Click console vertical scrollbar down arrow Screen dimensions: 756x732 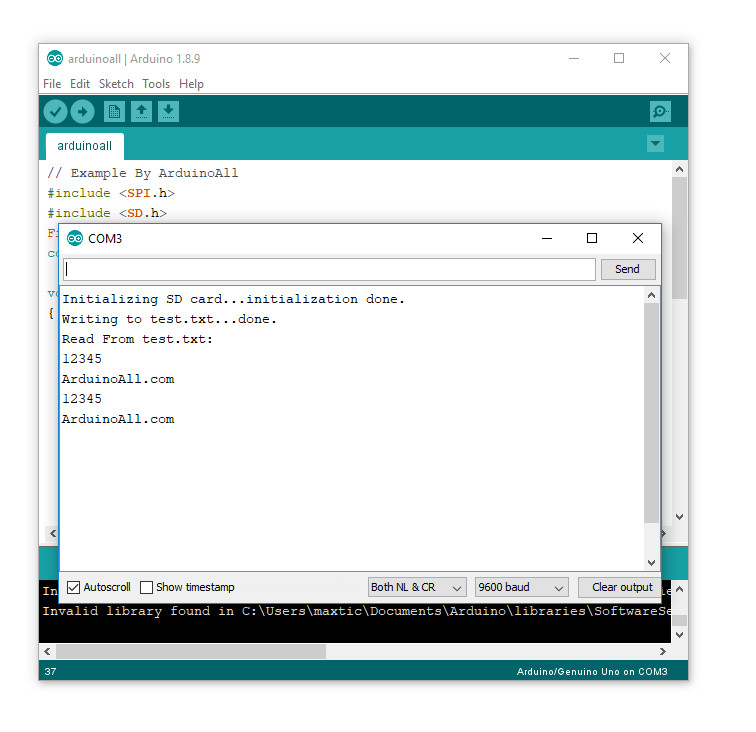[x=679, y=635]
